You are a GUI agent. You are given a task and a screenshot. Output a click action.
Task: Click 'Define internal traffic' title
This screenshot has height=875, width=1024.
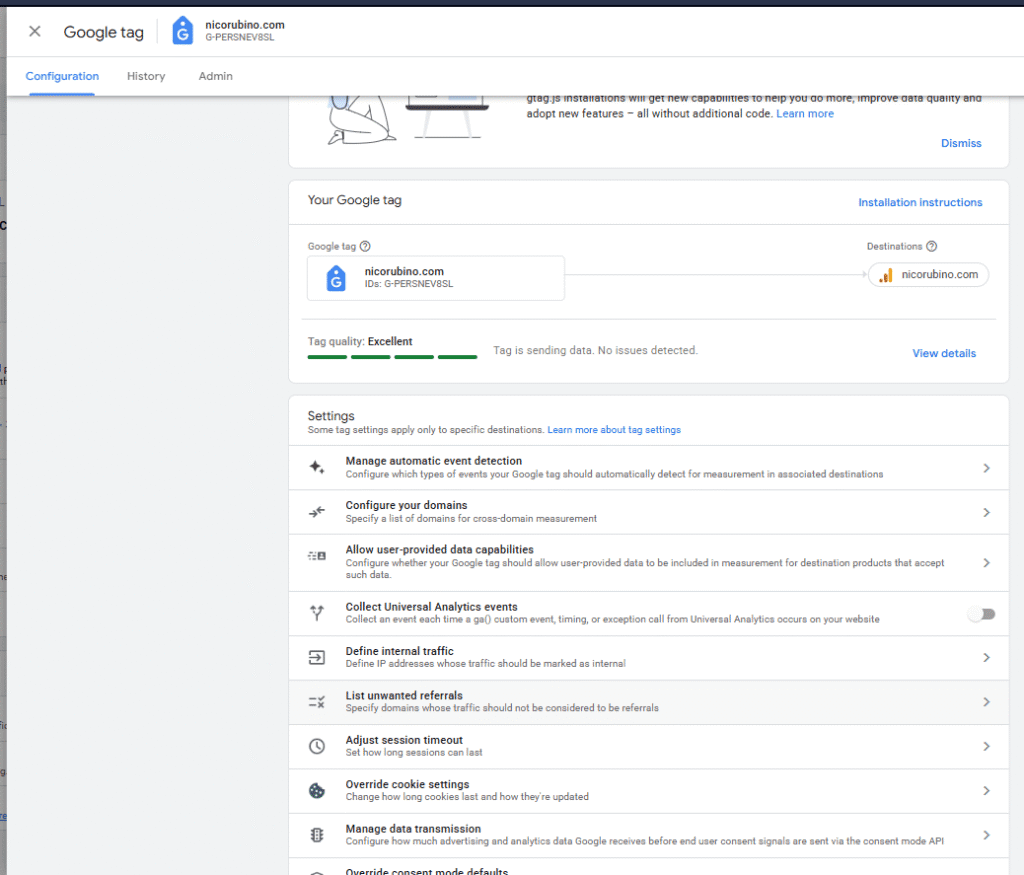tap(400, 651)
